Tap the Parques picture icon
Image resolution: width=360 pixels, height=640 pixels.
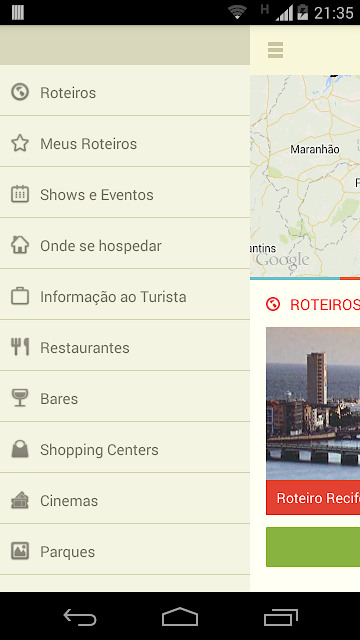pos(20,551)
